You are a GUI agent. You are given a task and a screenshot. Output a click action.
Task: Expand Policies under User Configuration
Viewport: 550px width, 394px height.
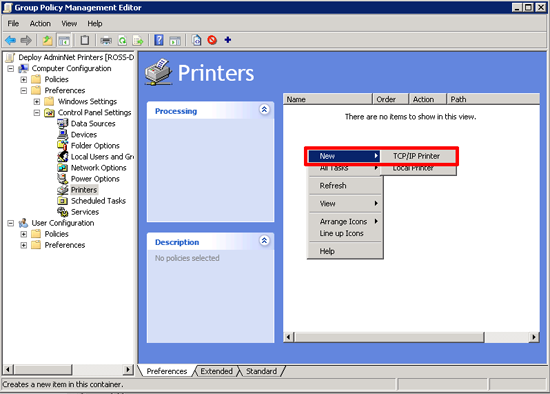pos(24,234)
